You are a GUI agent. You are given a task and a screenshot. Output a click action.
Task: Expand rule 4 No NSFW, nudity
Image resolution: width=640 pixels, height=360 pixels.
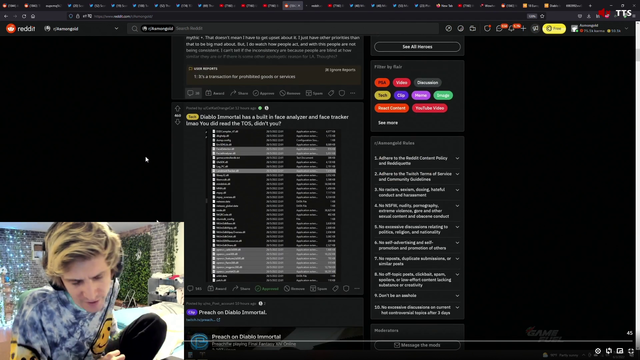(417, 211)
